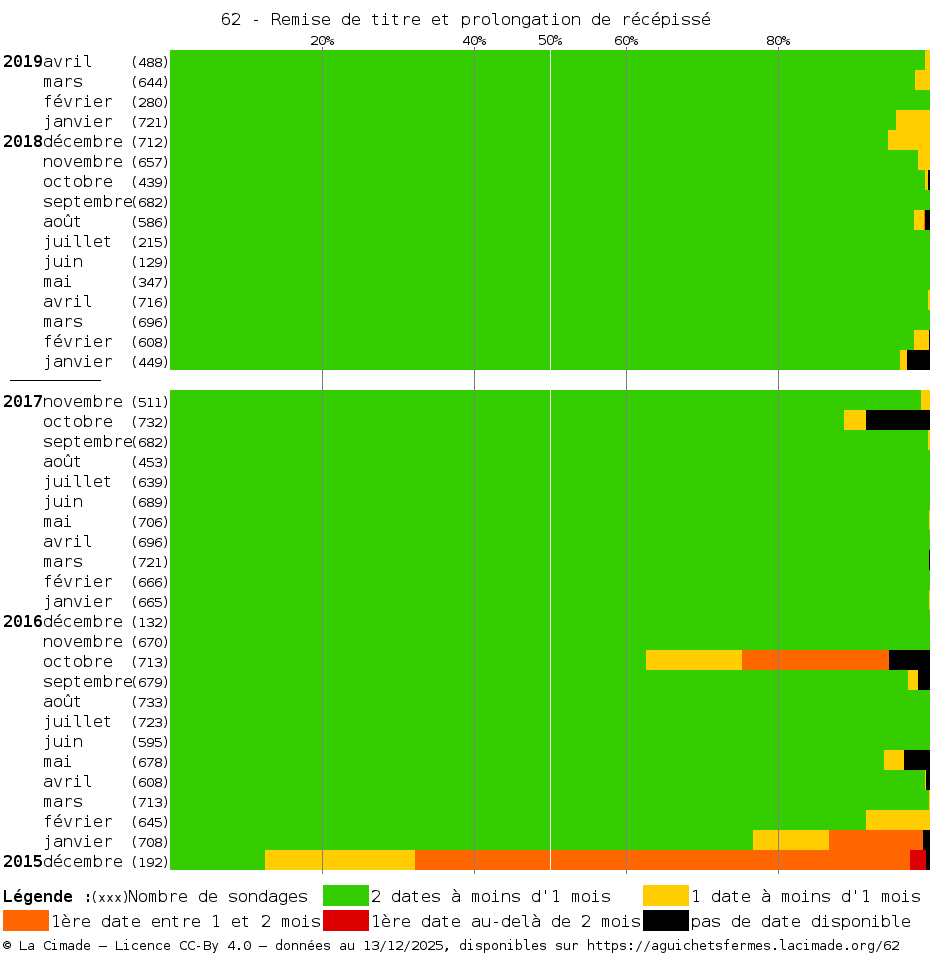Click the yellow segment in février (645) bar

pos(897,820)
